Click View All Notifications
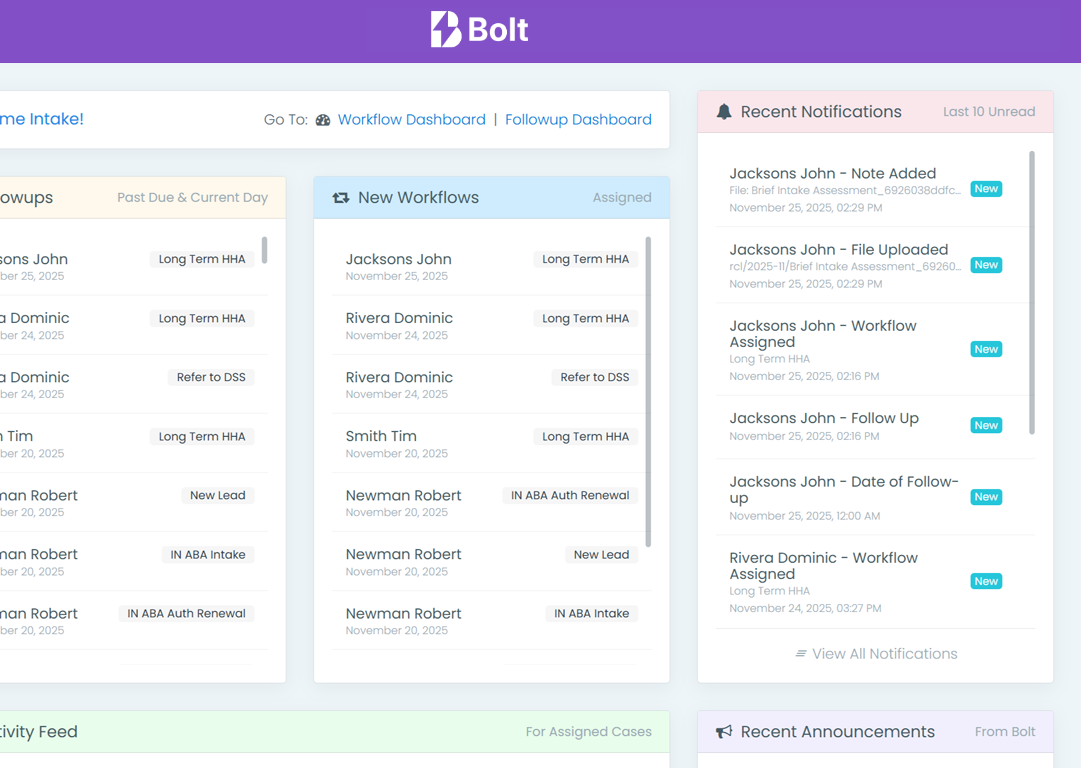This screenshot has width=1081, height=768. [885, 654]
